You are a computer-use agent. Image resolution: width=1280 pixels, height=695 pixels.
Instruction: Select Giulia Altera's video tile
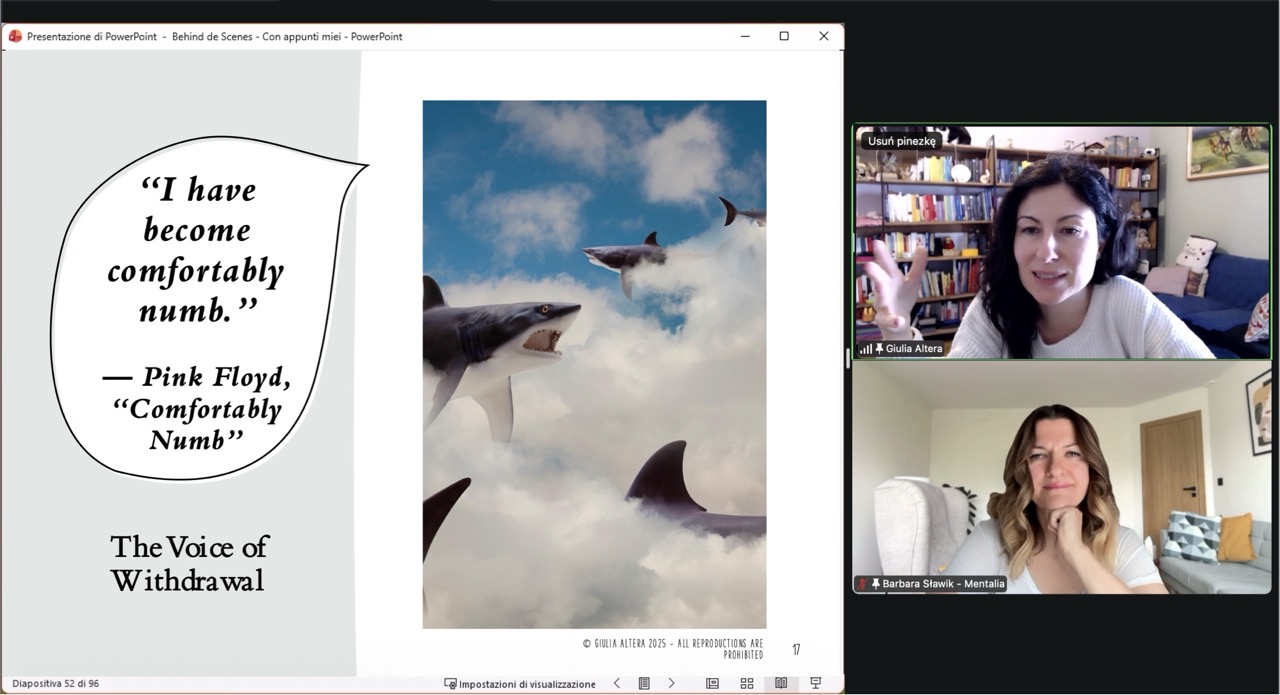[1061, 240]
